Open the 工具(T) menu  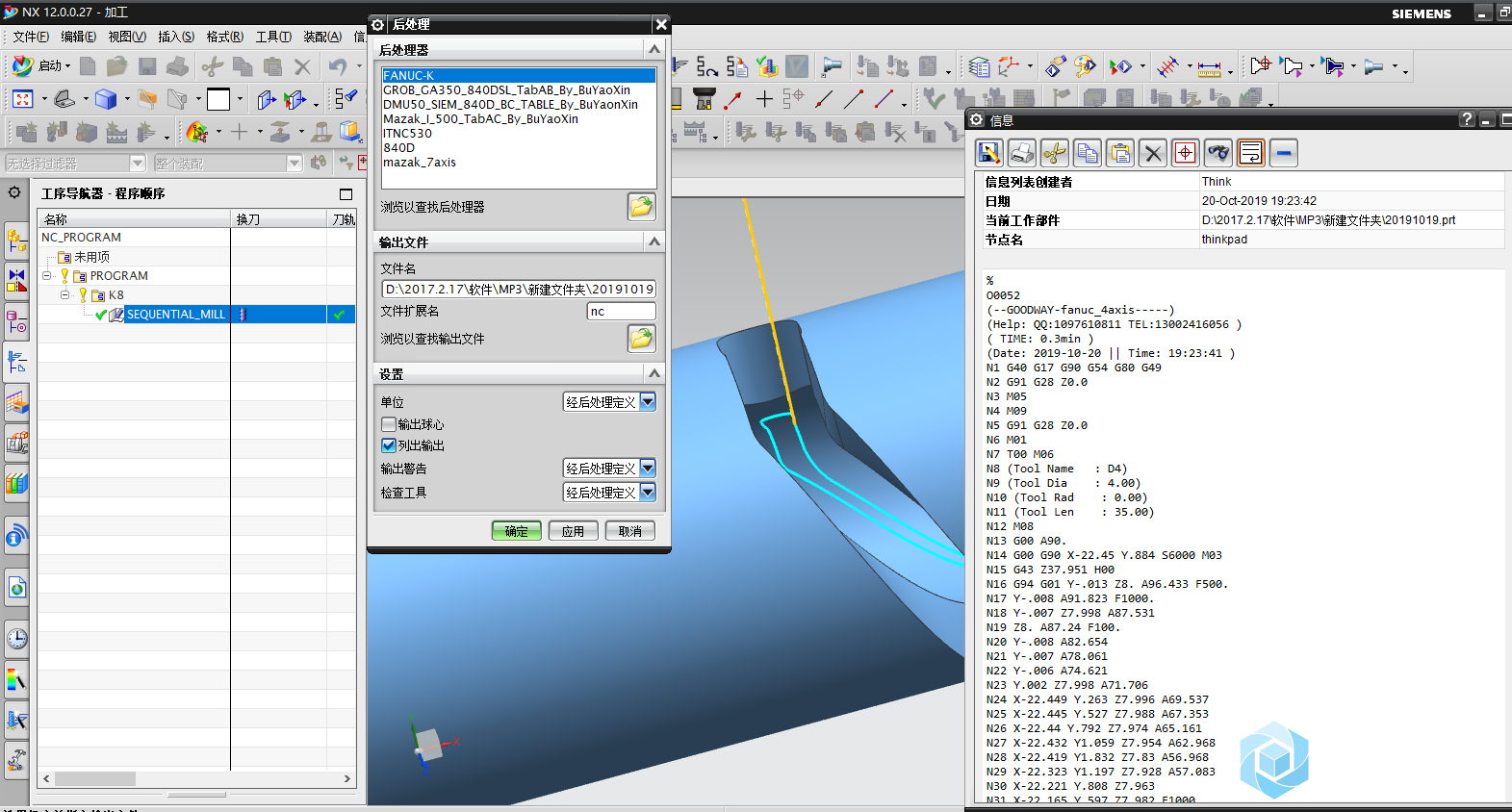tap(273, 37)
